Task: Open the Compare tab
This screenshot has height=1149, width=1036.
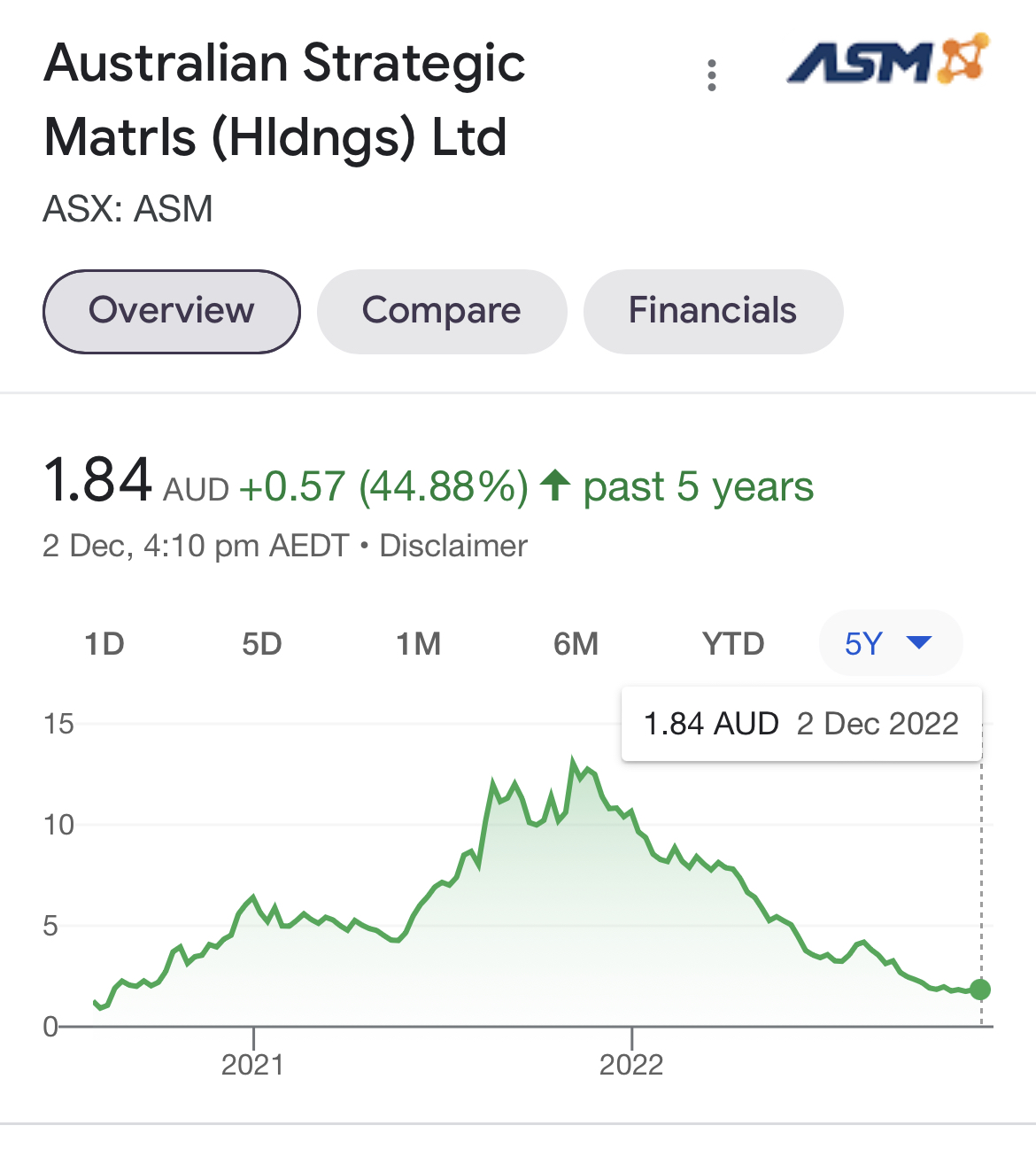Action: point(442,311)
